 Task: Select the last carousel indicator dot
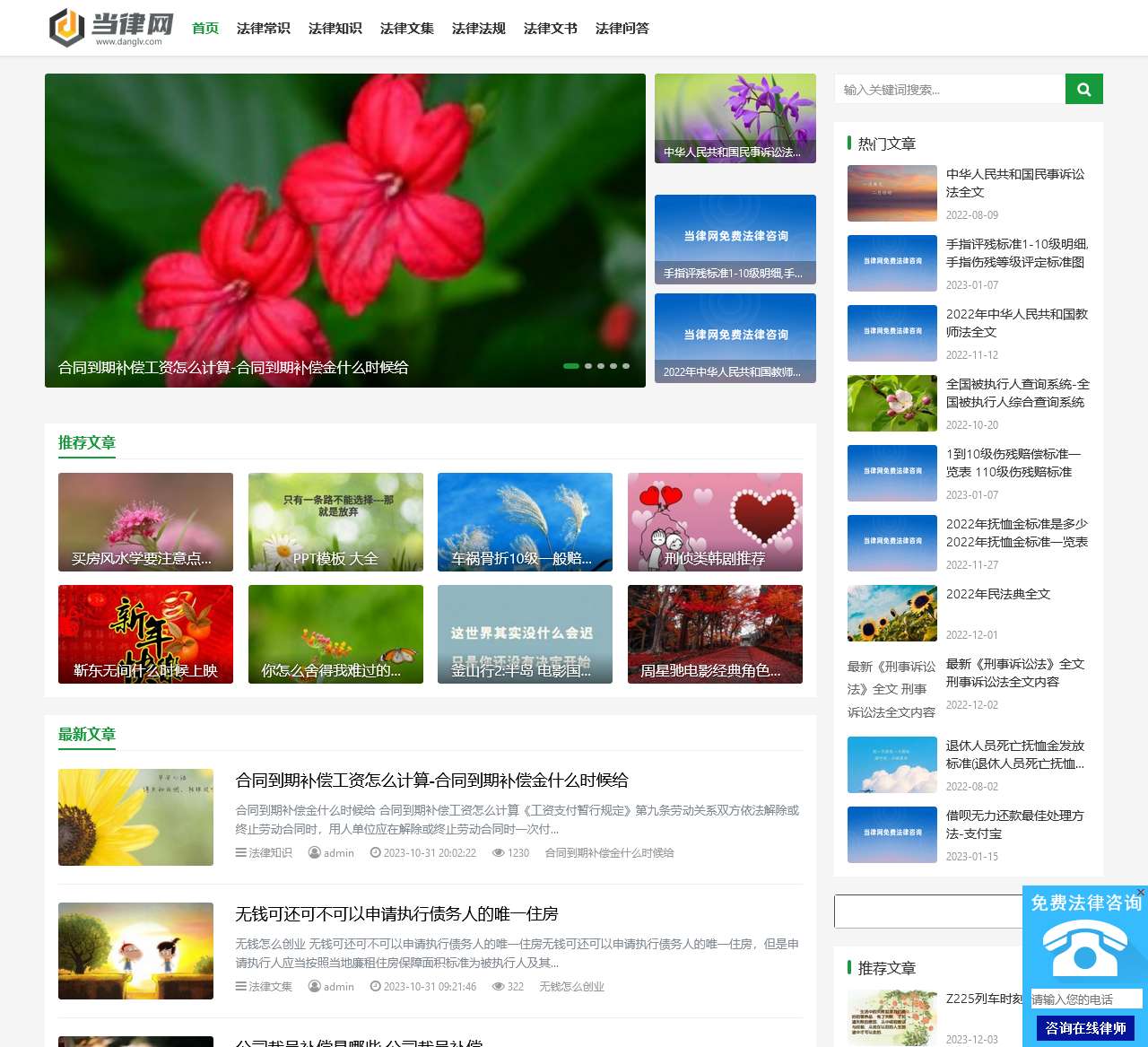[x=626, y=366]
